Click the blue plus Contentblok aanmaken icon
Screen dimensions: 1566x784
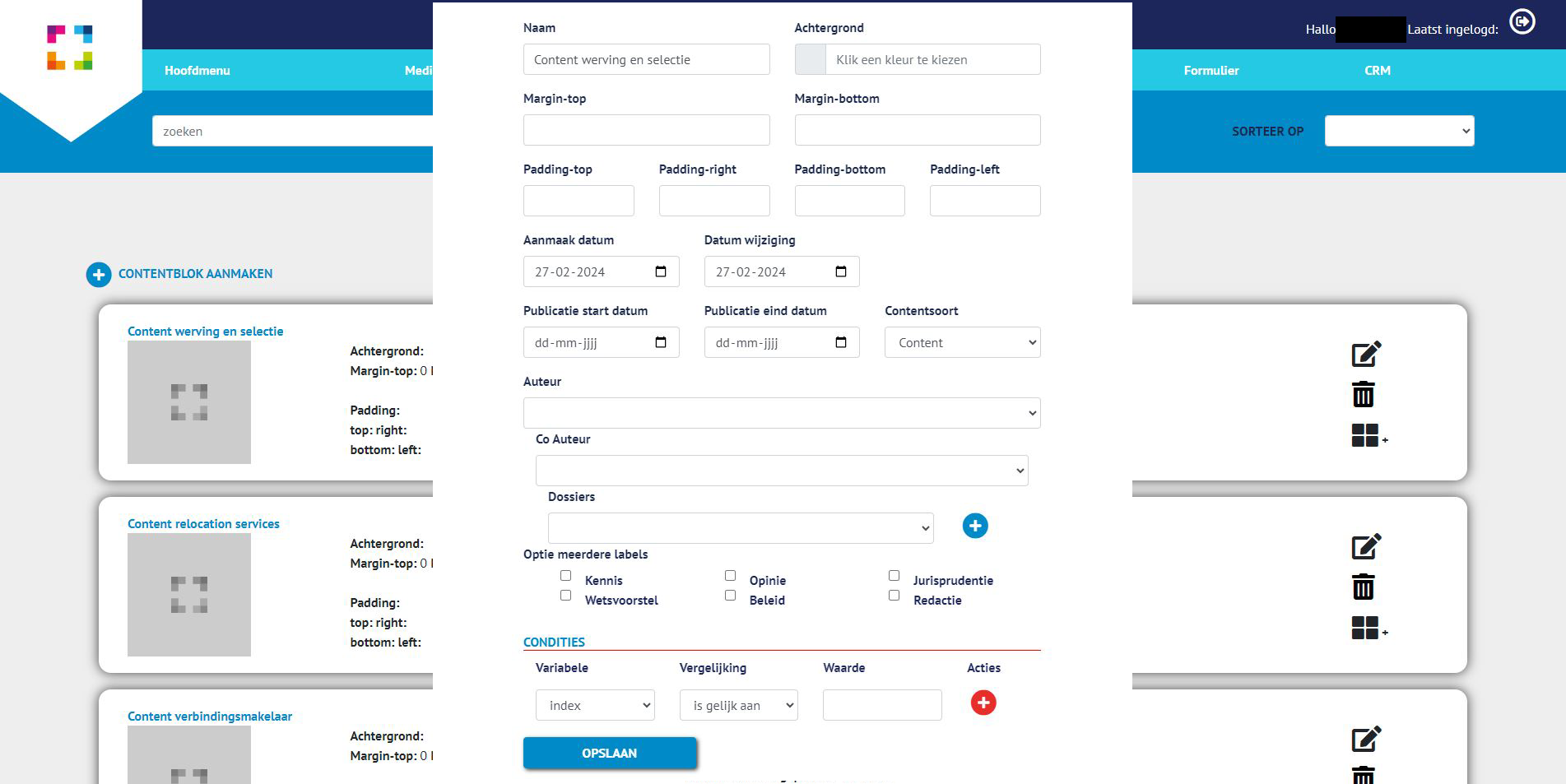click(99, 274)
